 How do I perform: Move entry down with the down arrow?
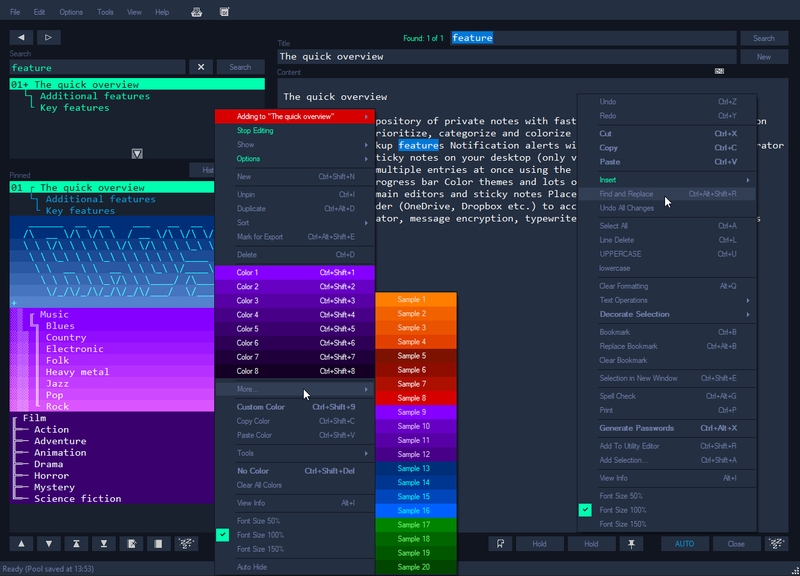click(49, 544)
